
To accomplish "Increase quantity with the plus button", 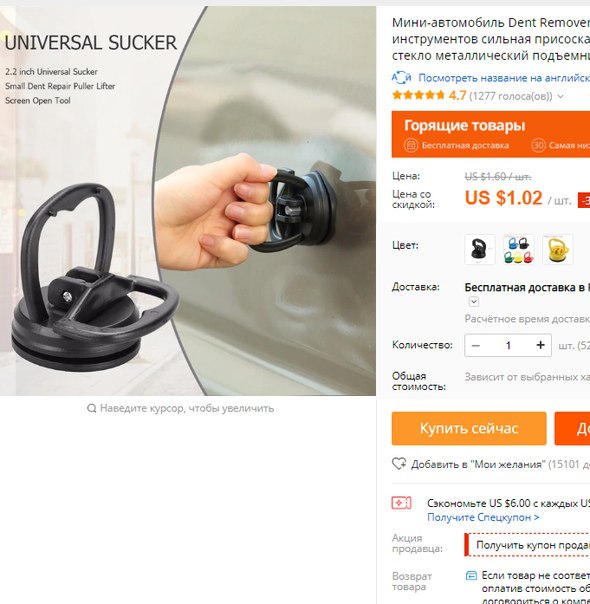I will point(540,345).
